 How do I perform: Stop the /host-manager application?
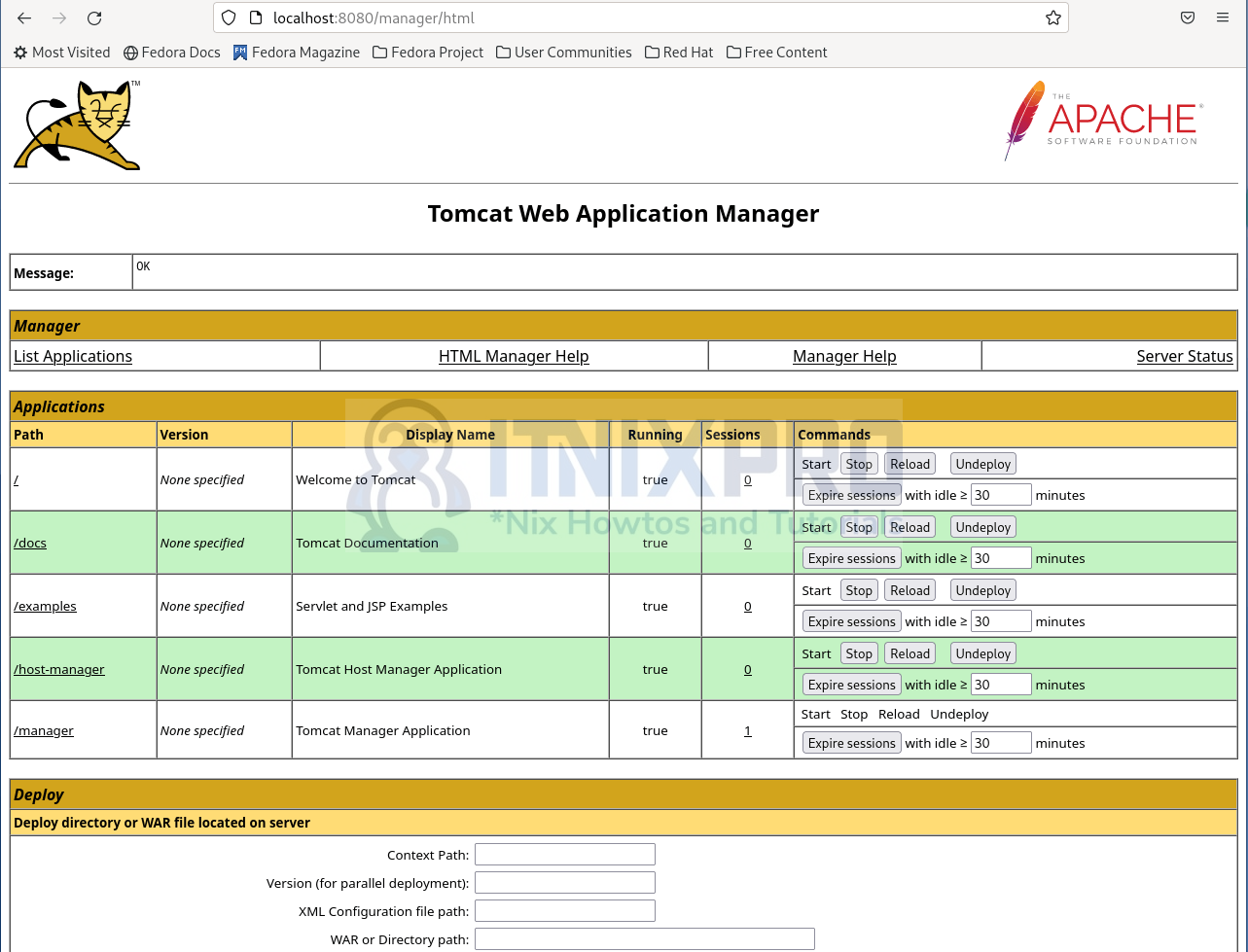(859, 653)
